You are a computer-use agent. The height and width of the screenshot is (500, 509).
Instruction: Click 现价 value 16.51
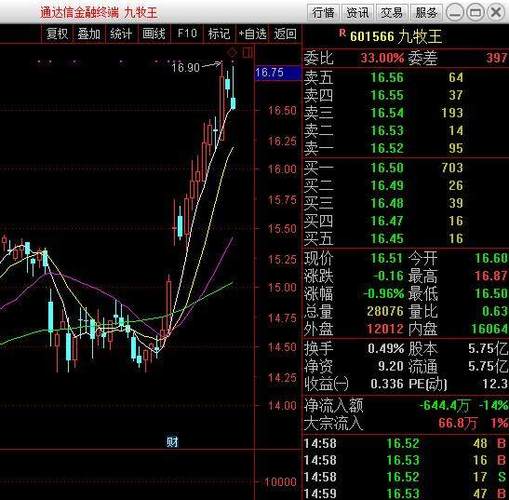pos(387,258)
